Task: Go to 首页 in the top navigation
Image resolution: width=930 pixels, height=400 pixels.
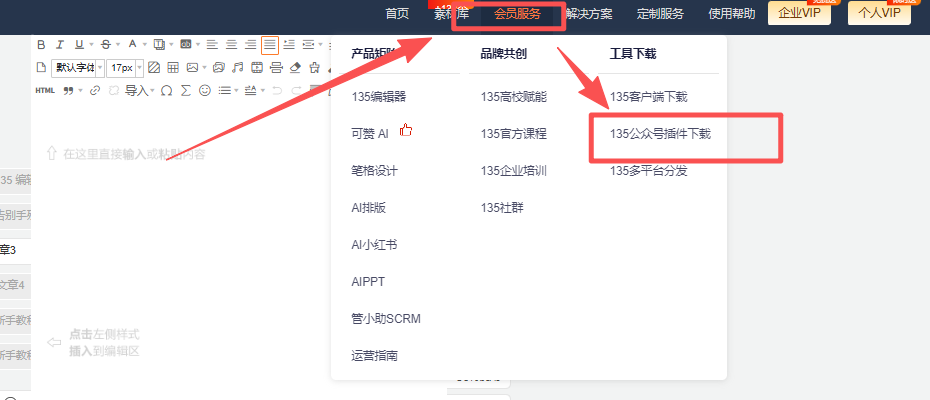Action: click(x=397, y=14)
